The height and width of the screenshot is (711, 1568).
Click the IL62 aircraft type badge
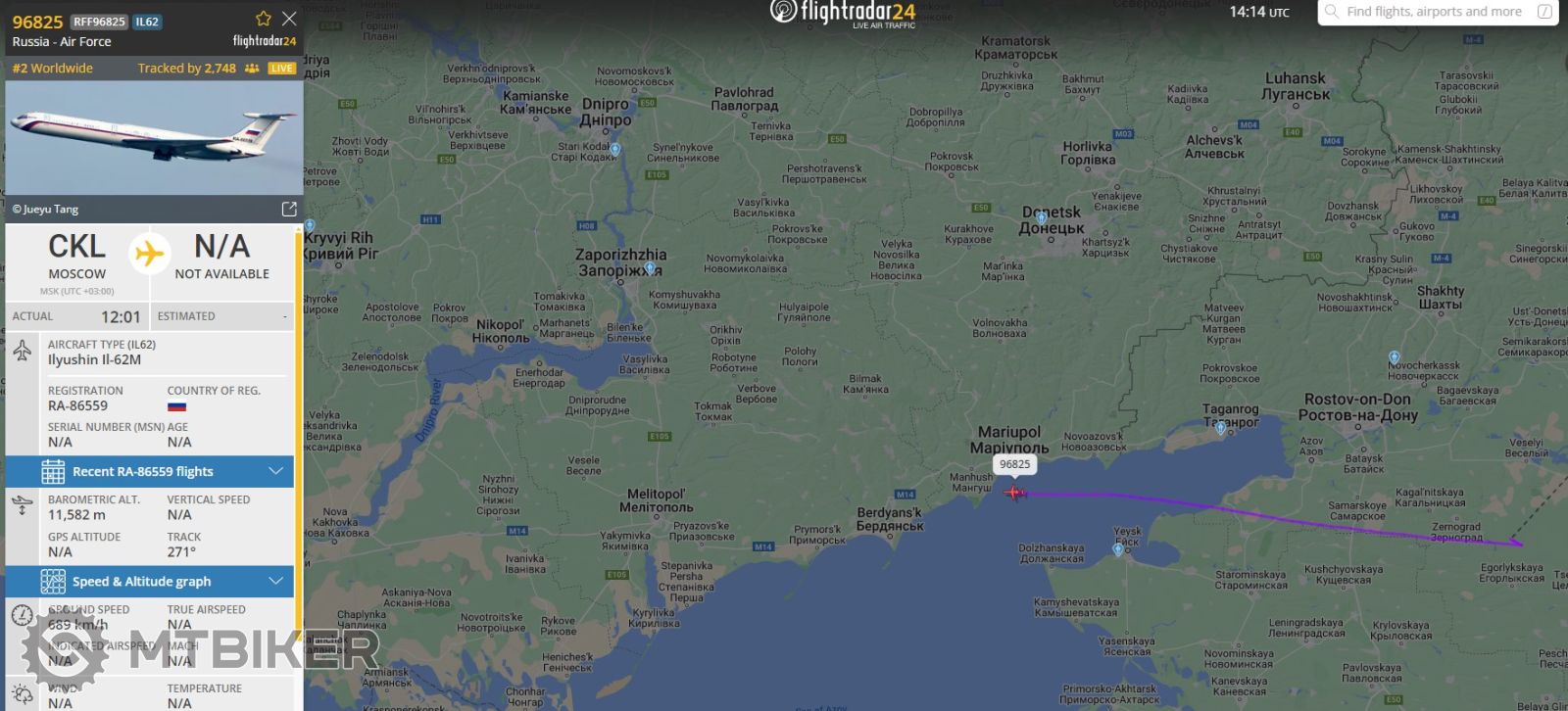(x=147, y=22)
